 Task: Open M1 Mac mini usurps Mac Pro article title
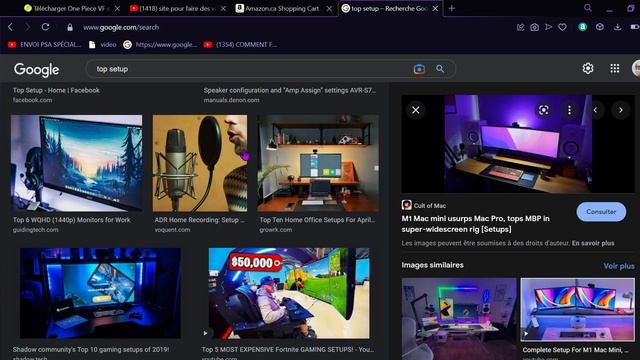475,224
